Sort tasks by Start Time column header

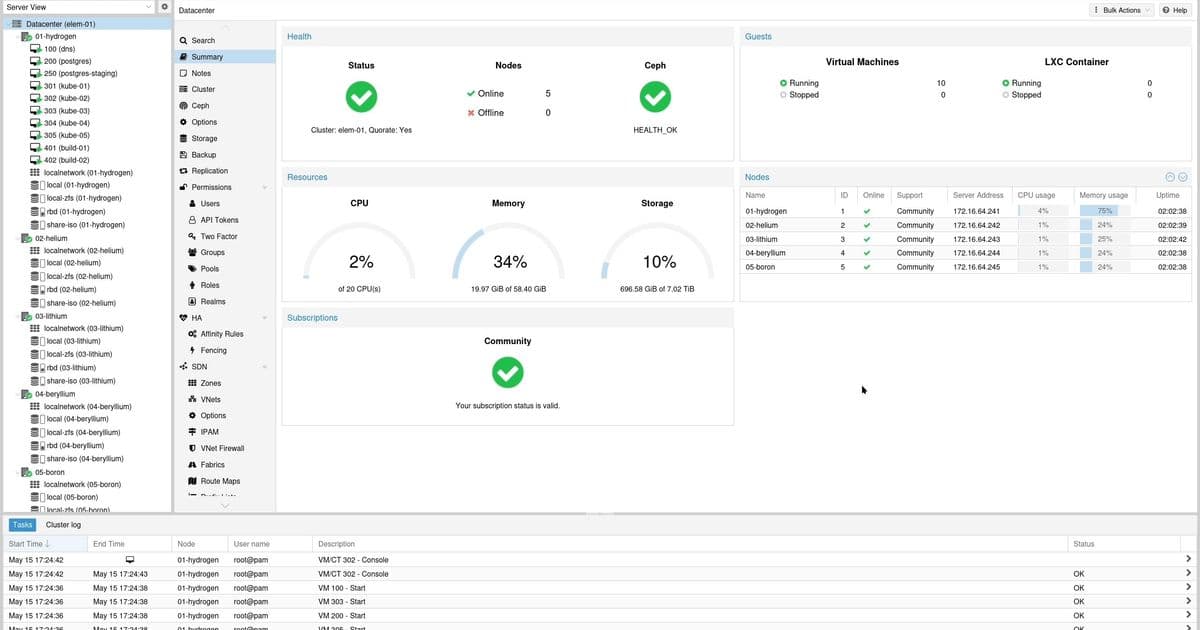[44, 544]
